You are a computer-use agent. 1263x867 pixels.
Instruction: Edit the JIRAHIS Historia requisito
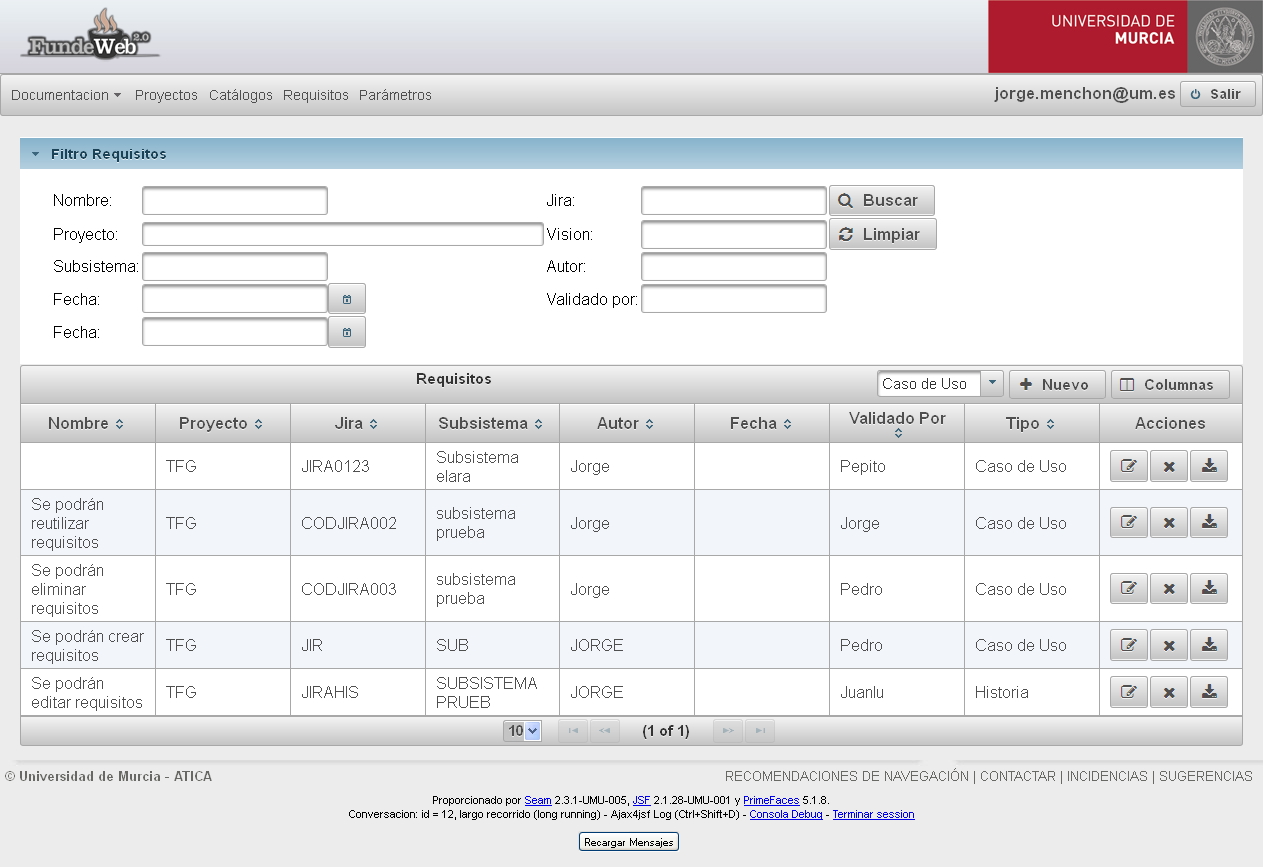[1129, 692]
